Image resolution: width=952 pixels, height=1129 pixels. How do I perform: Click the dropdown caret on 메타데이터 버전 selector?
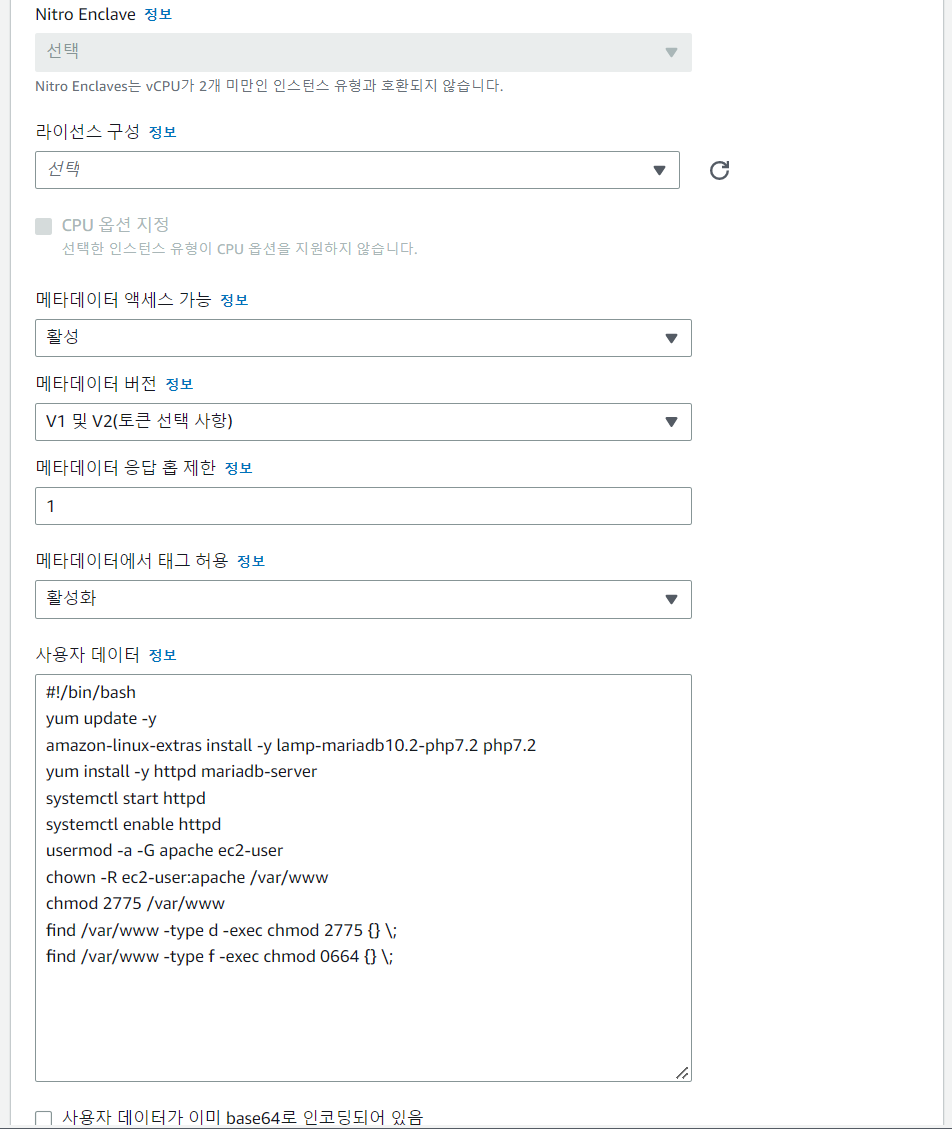point(670,422)
